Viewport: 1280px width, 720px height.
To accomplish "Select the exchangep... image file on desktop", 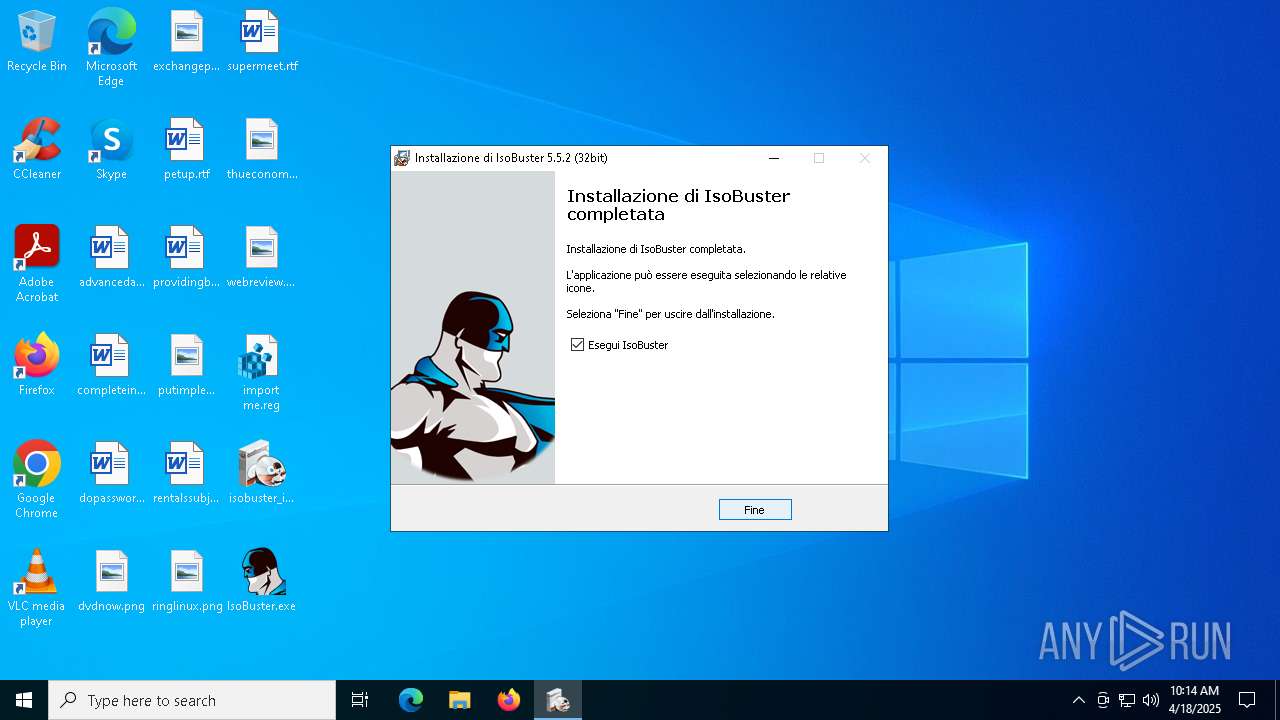I will pyautogui.click(x=186, y=42).
